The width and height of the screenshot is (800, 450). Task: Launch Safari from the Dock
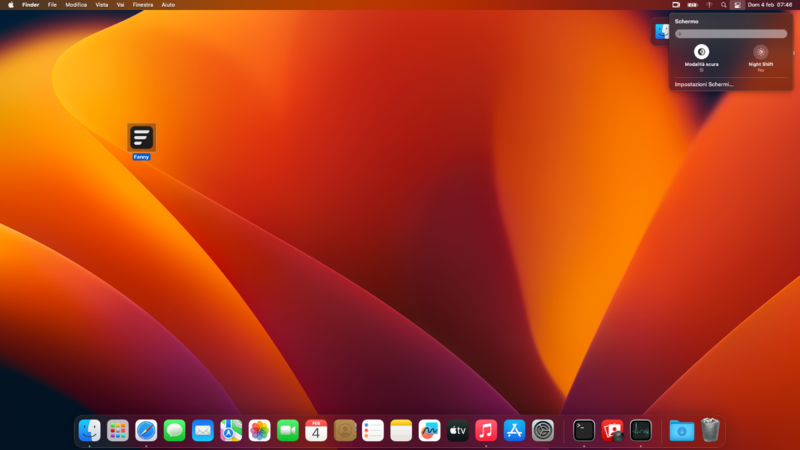[146, 430]
